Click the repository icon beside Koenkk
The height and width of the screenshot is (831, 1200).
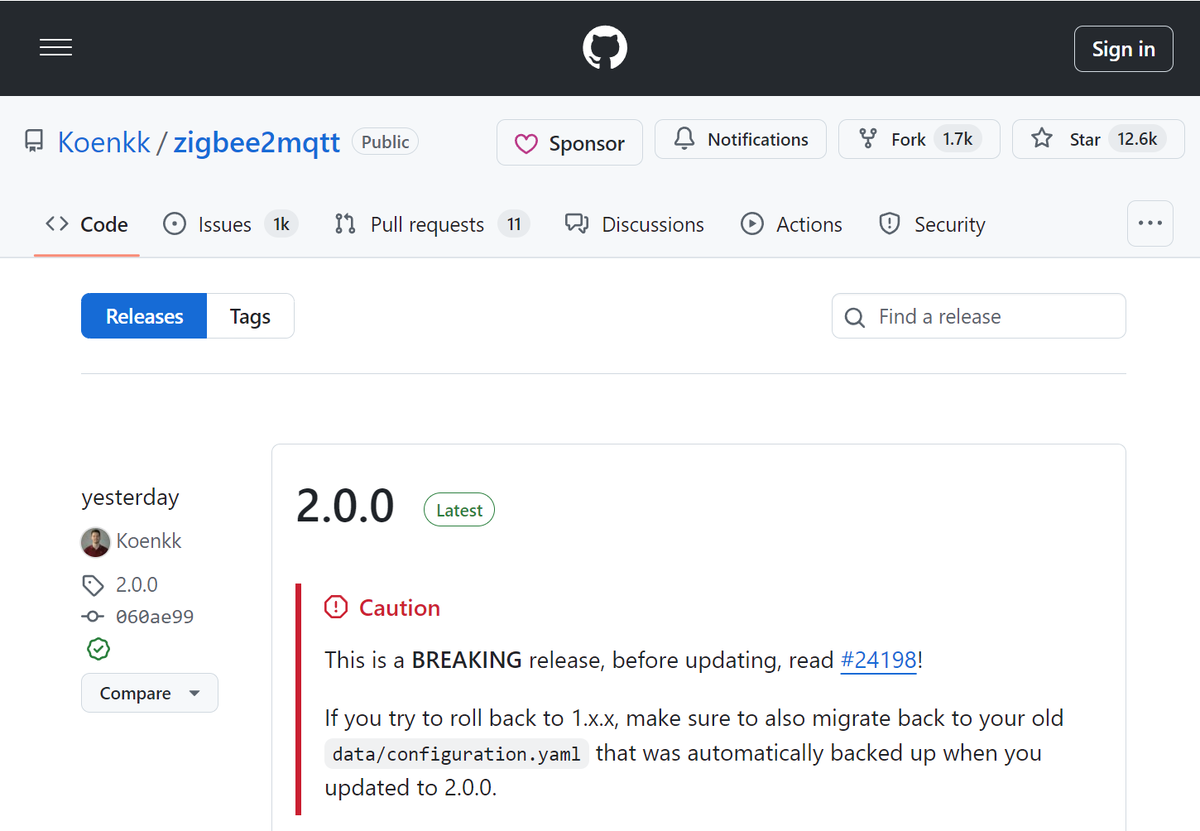click(x=35, y=141)
